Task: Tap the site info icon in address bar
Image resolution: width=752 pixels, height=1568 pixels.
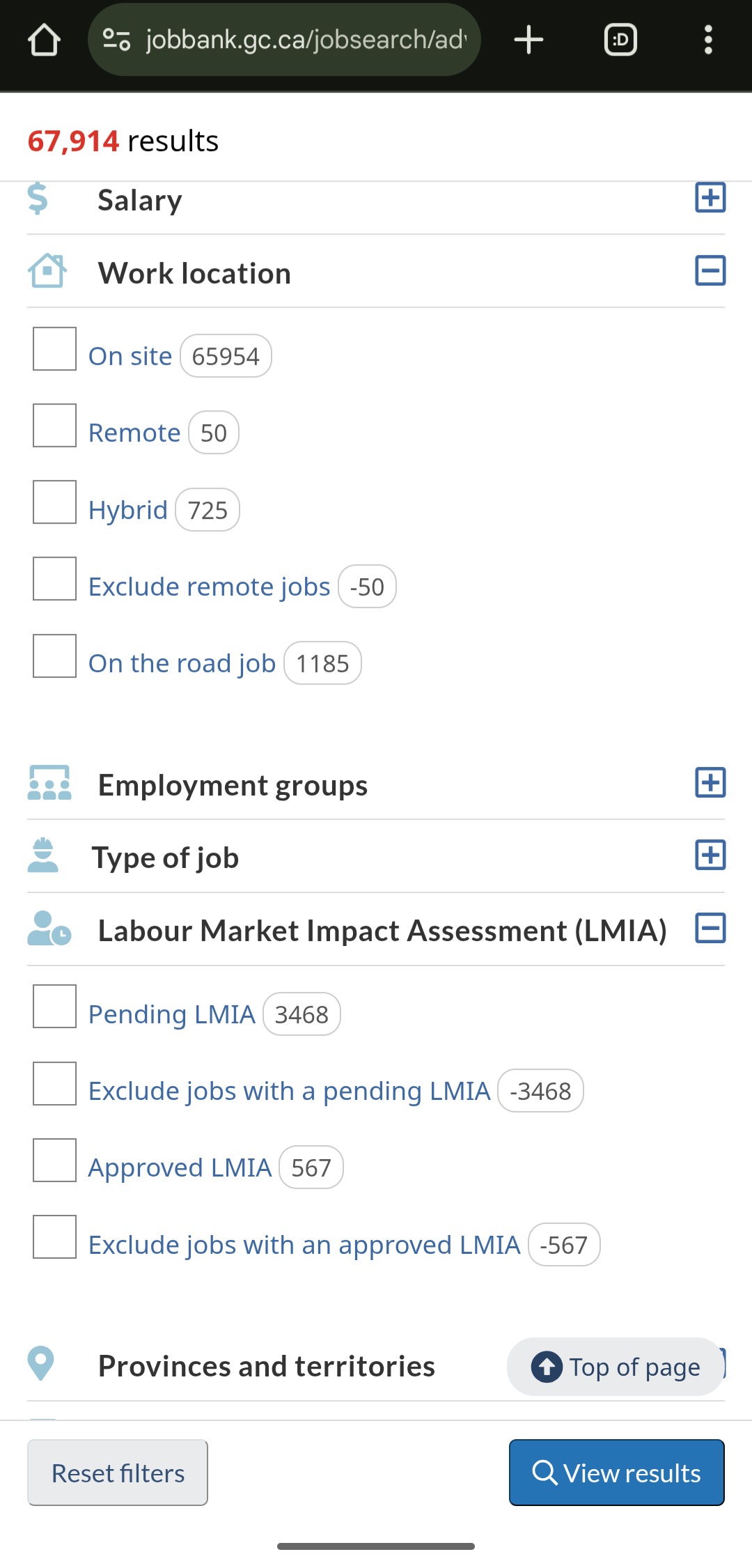Action: 116,40
